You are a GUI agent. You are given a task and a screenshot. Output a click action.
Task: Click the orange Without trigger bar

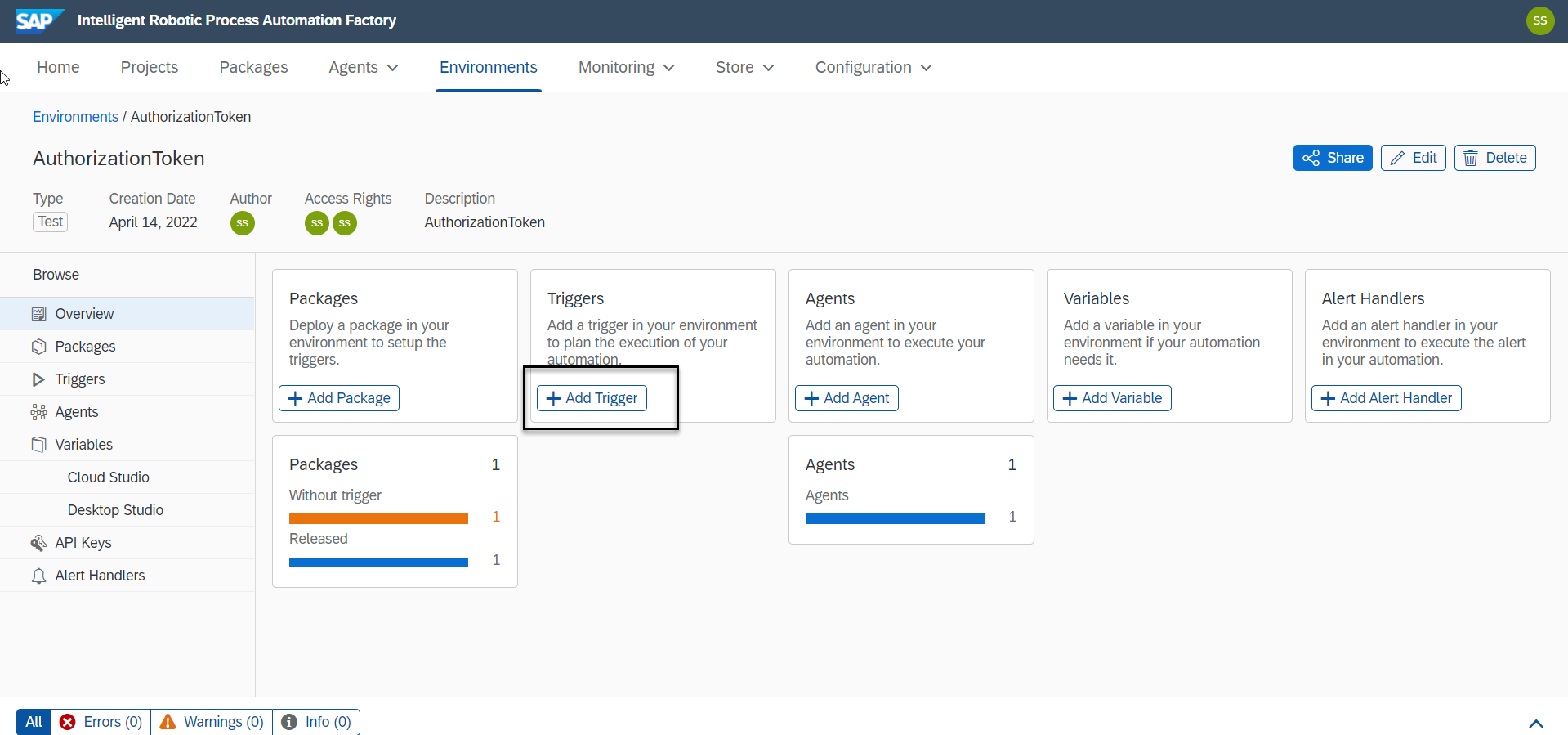378,518
